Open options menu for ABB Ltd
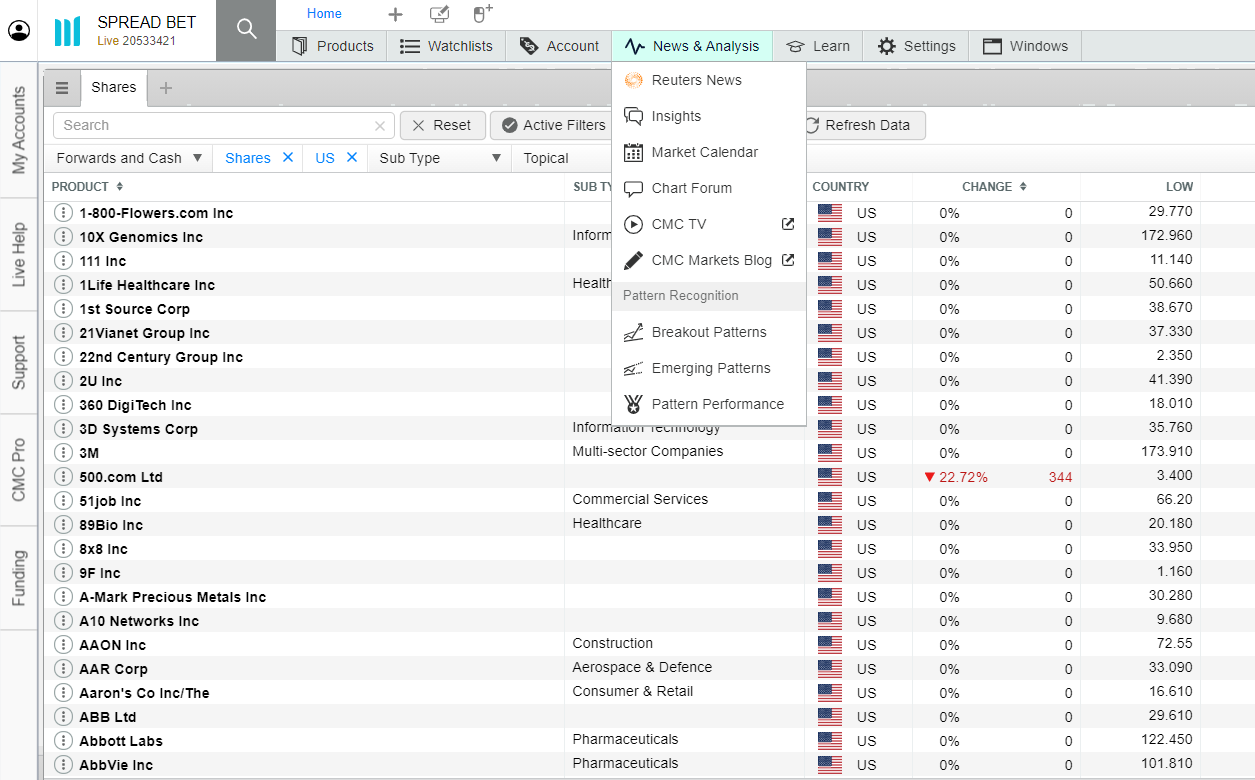 (x=63, y=716)
